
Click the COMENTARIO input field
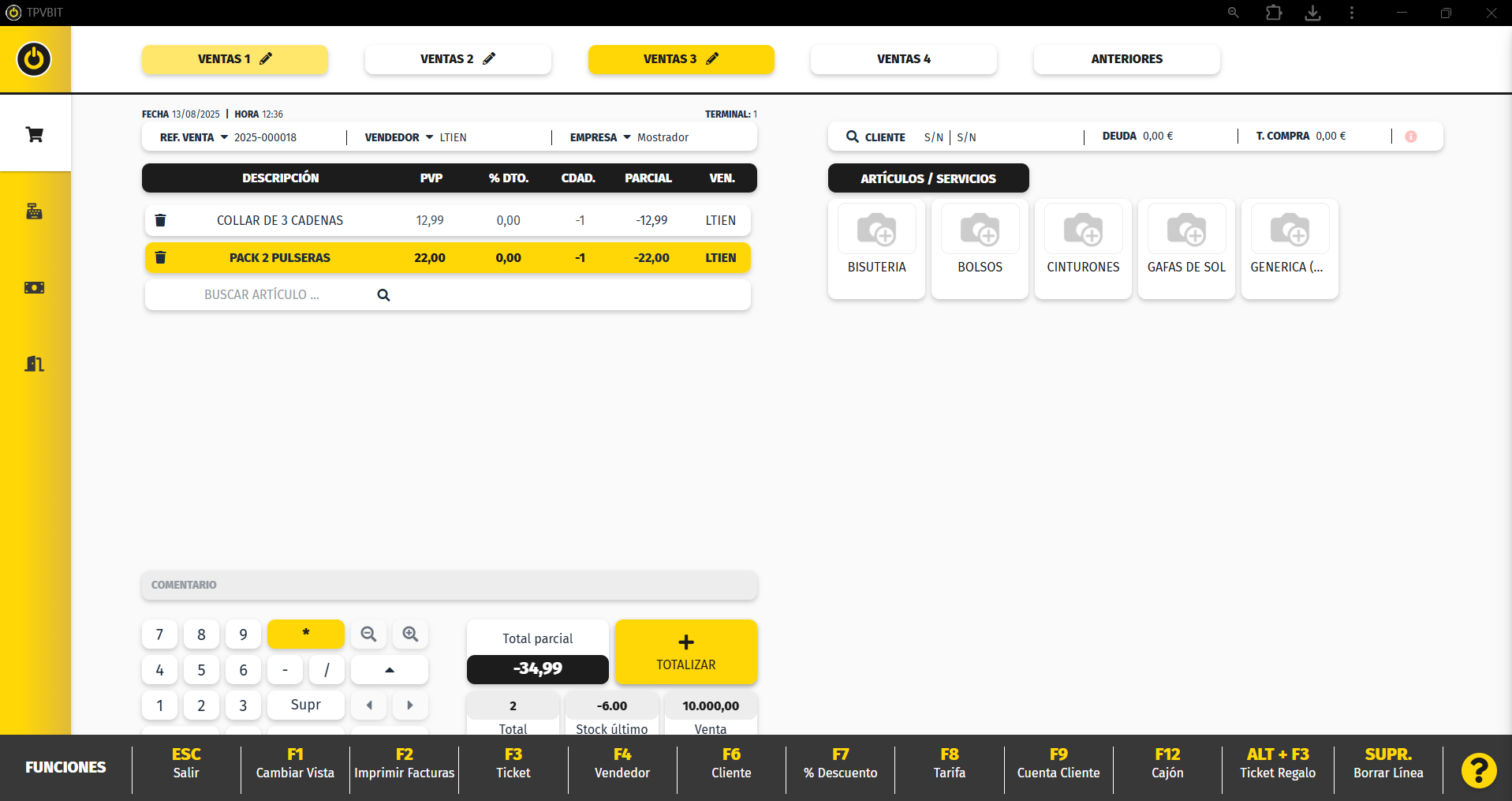pyautogui.click(x=450, y=585)
